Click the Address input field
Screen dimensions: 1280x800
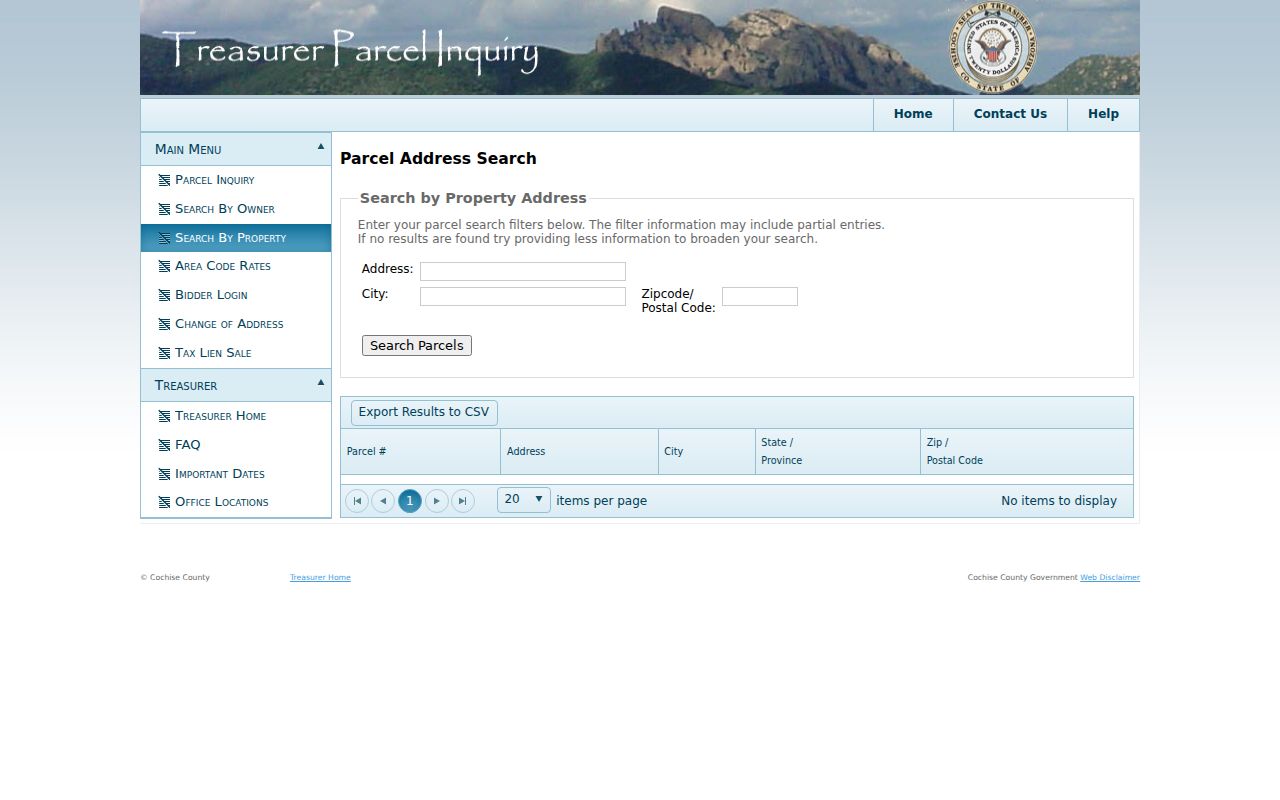coord(523,271)
